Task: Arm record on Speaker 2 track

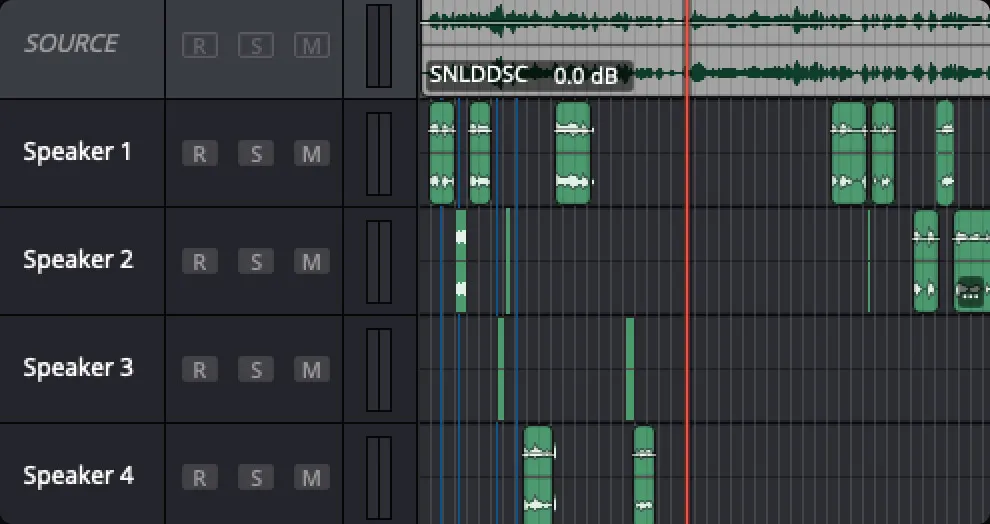Action: 199,262
